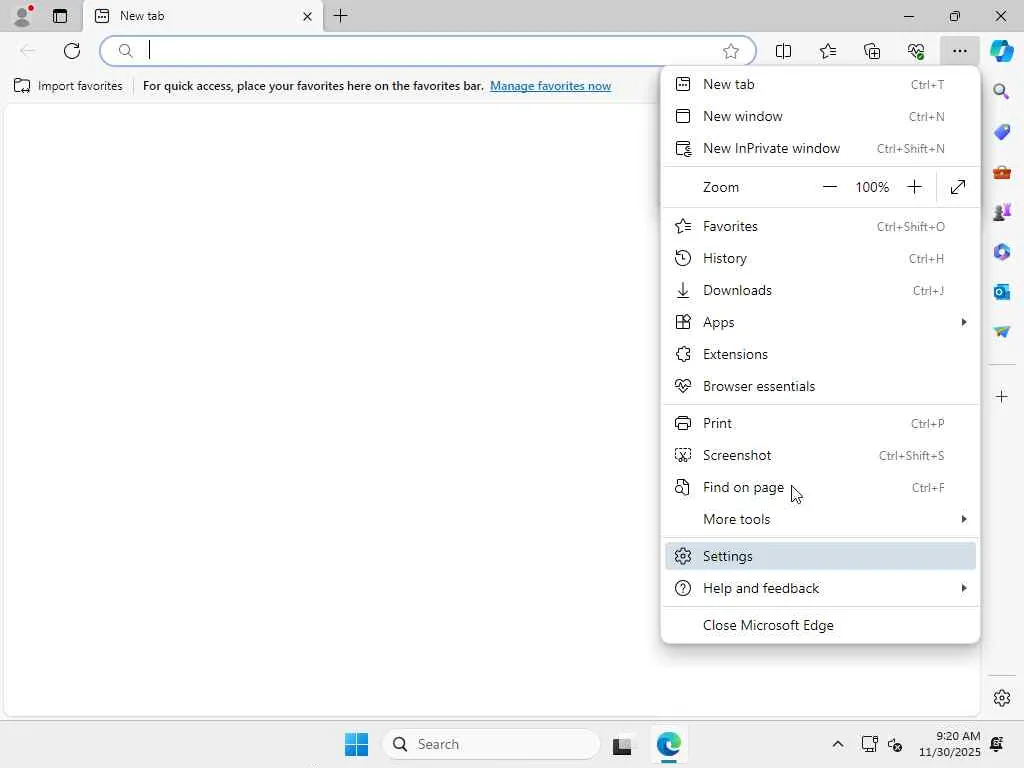Click the muted volume tray icon

click(895, 744)
